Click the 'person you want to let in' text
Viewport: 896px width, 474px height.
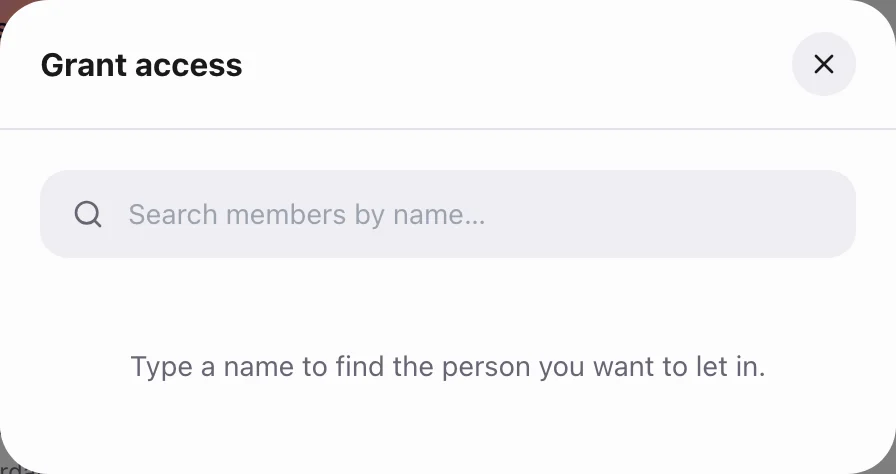(603, 367)
